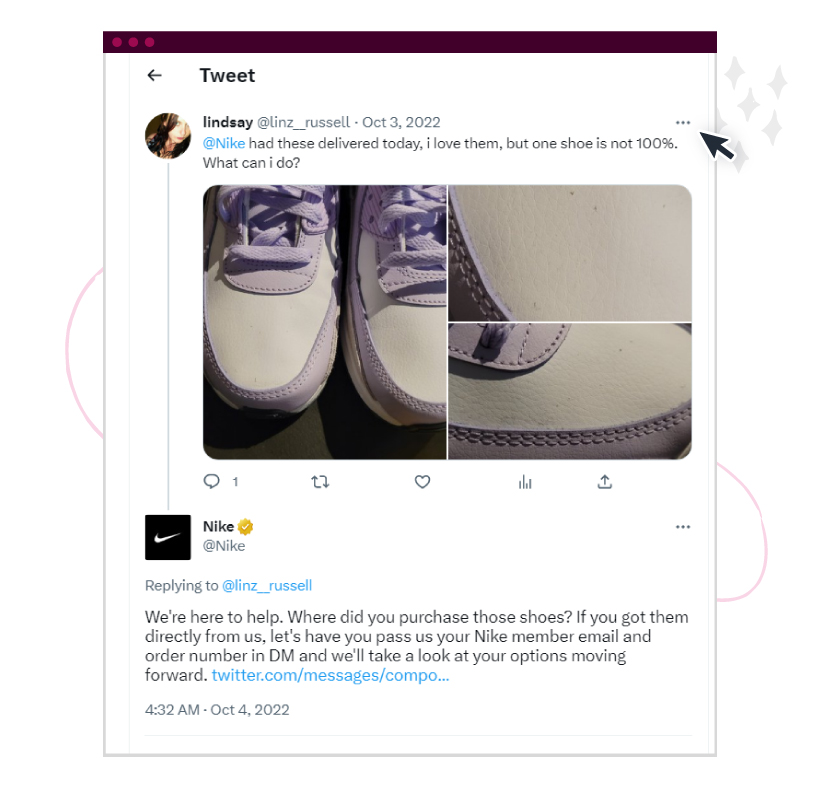
Task: Share lindsay's tweet using the share icon
Action: point(605,482)
